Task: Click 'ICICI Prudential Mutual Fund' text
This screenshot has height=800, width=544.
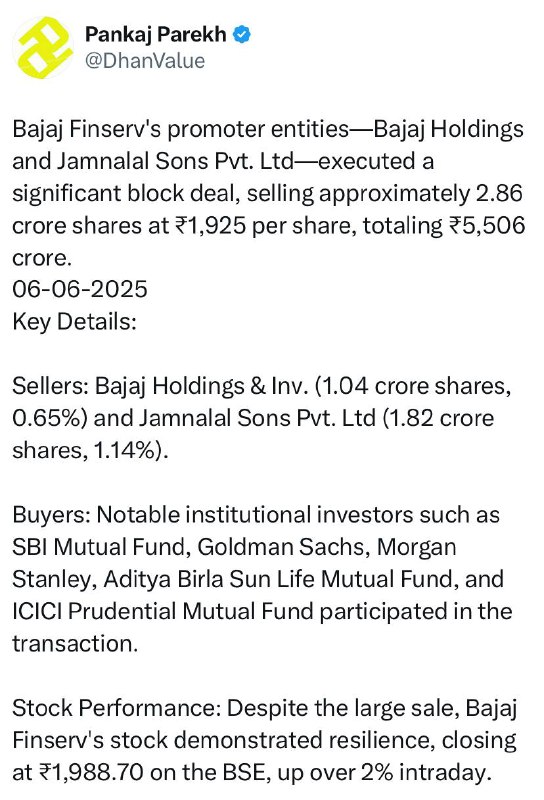Action: 163,611
